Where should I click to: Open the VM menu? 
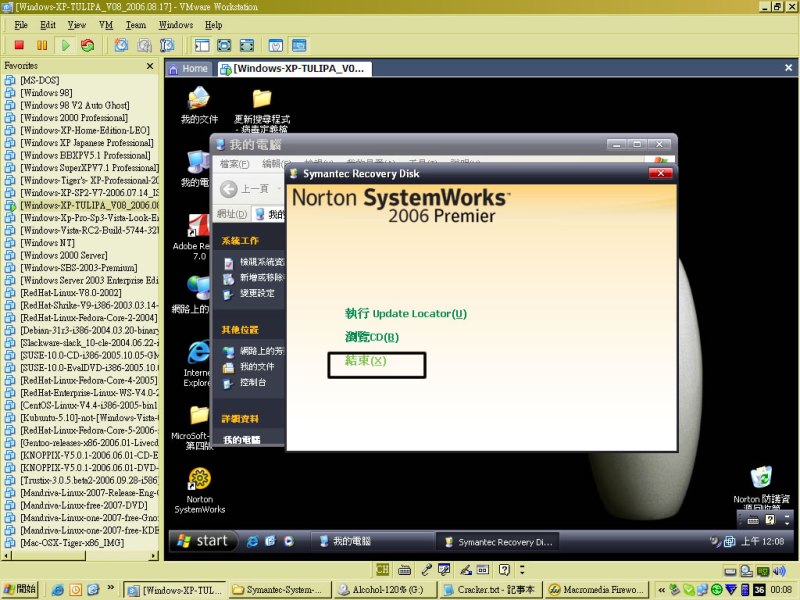coord(106,25)
